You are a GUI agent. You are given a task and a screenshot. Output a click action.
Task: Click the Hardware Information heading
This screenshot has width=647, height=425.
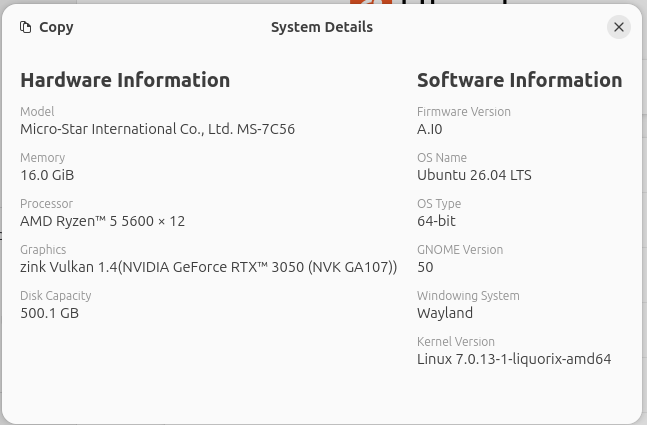(x=125, y=80)
